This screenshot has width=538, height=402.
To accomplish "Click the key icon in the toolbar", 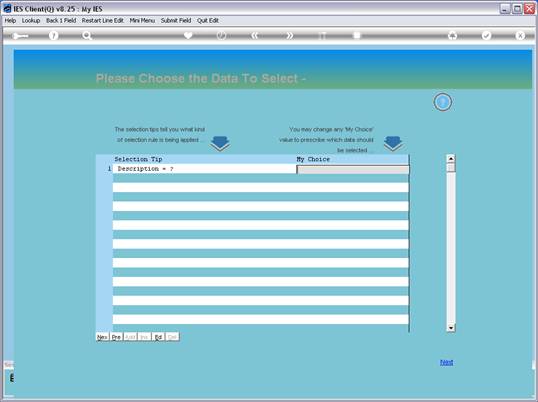I will 20,36.
